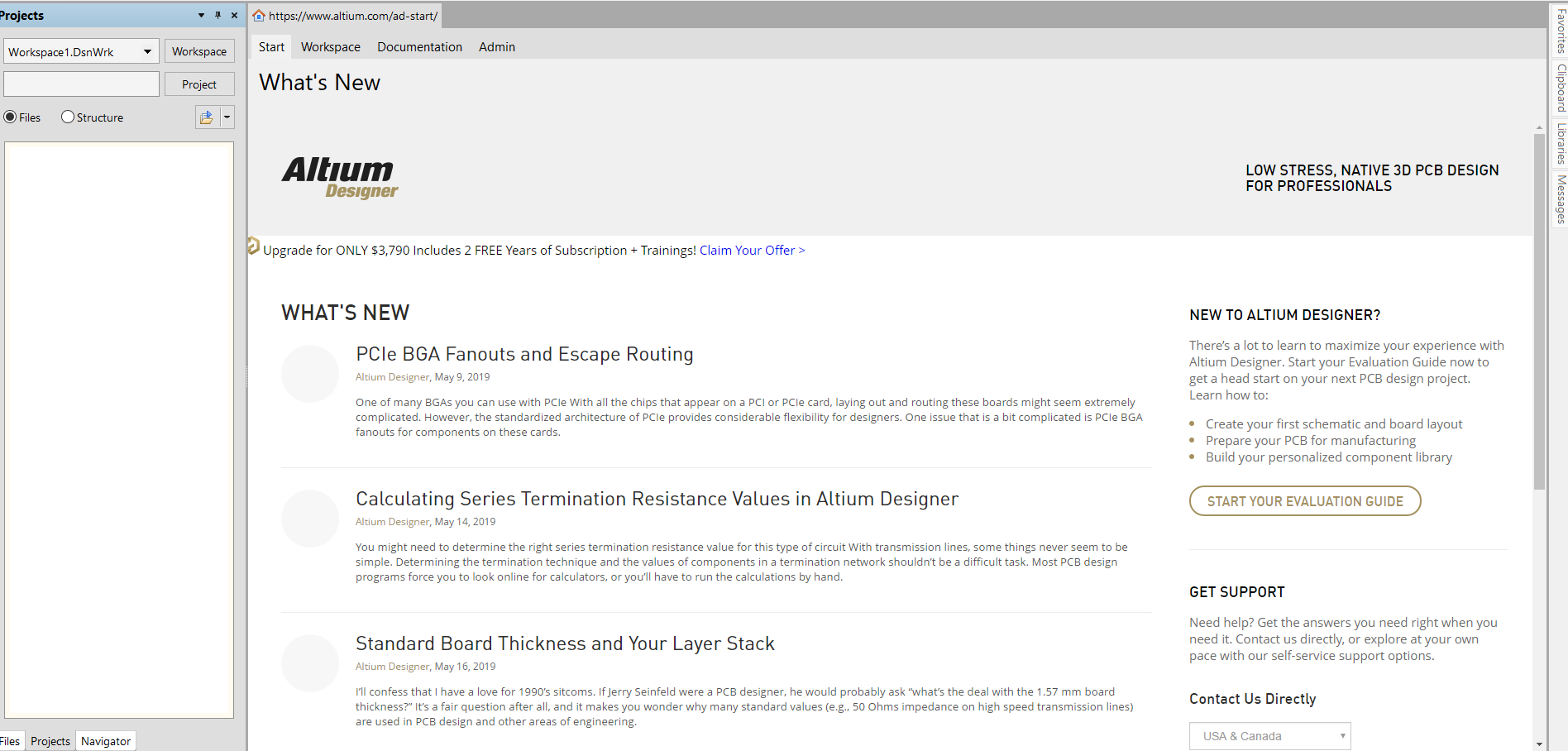Click the scrollbar up arrow
Viewport: 1568px width, 751px height.
(x=1539, y=128)
